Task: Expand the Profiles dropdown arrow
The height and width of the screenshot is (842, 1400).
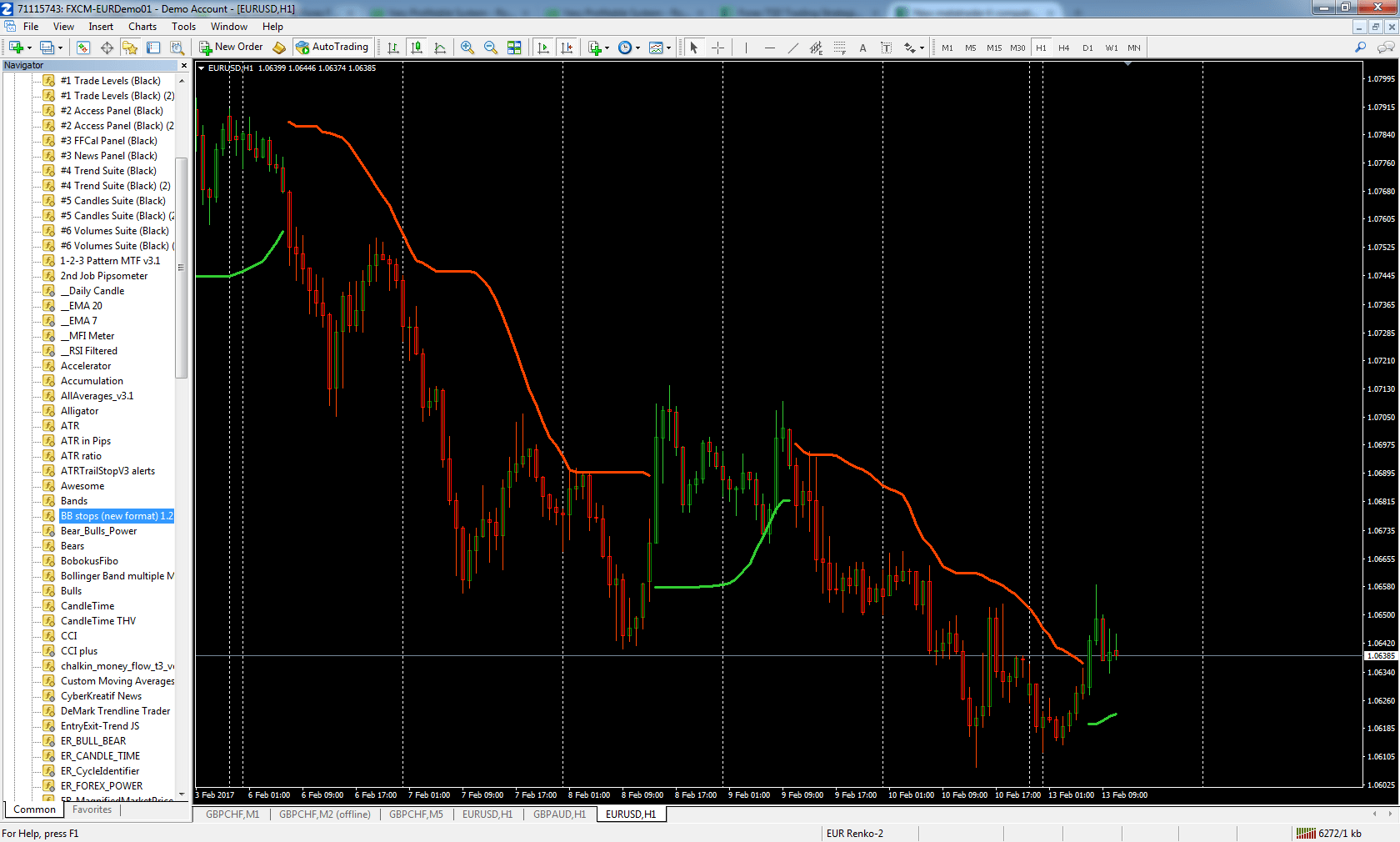Action: [60, 48]
